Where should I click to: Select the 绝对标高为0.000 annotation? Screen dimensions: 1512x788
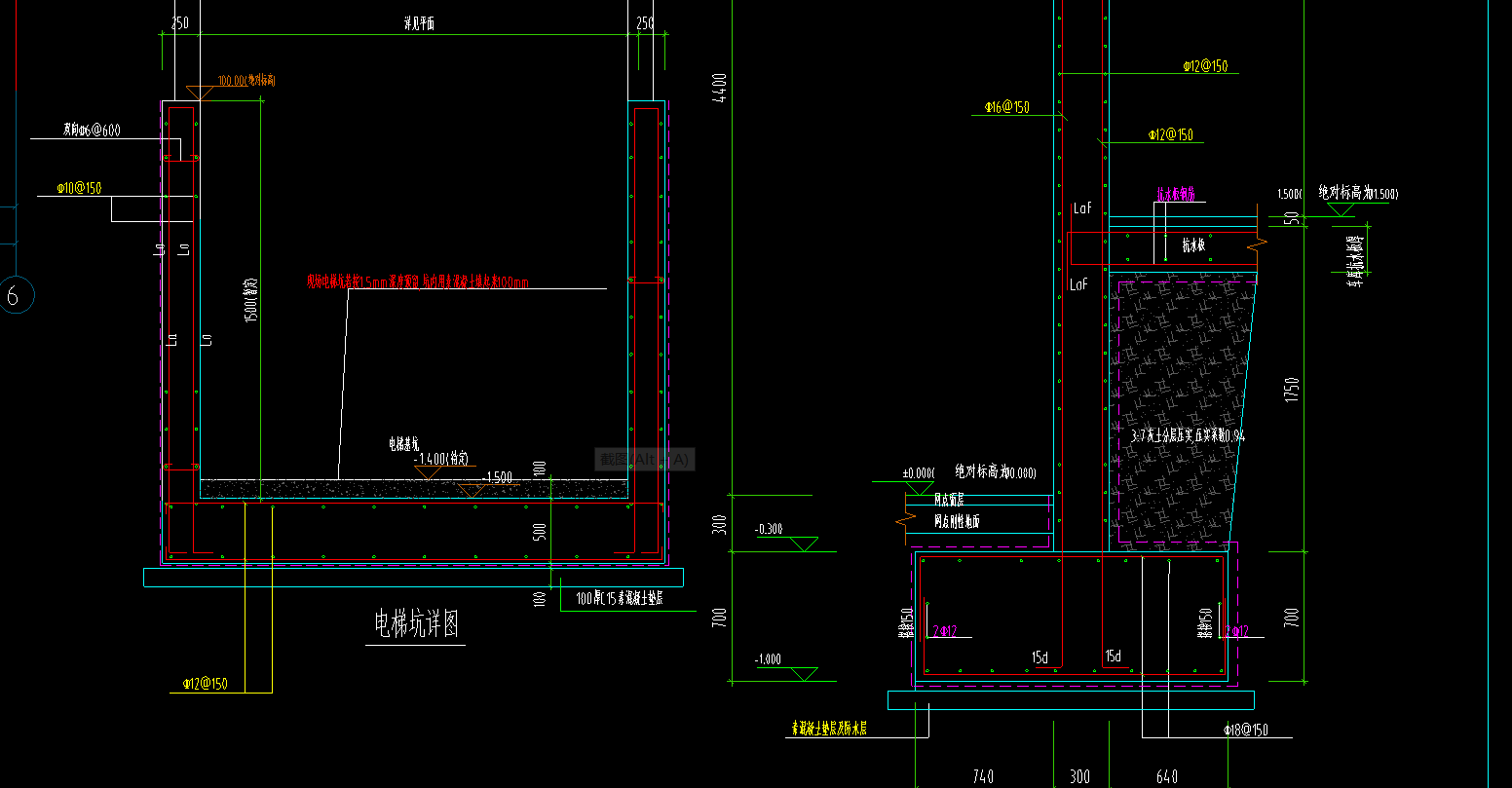(x=995, y=472)
